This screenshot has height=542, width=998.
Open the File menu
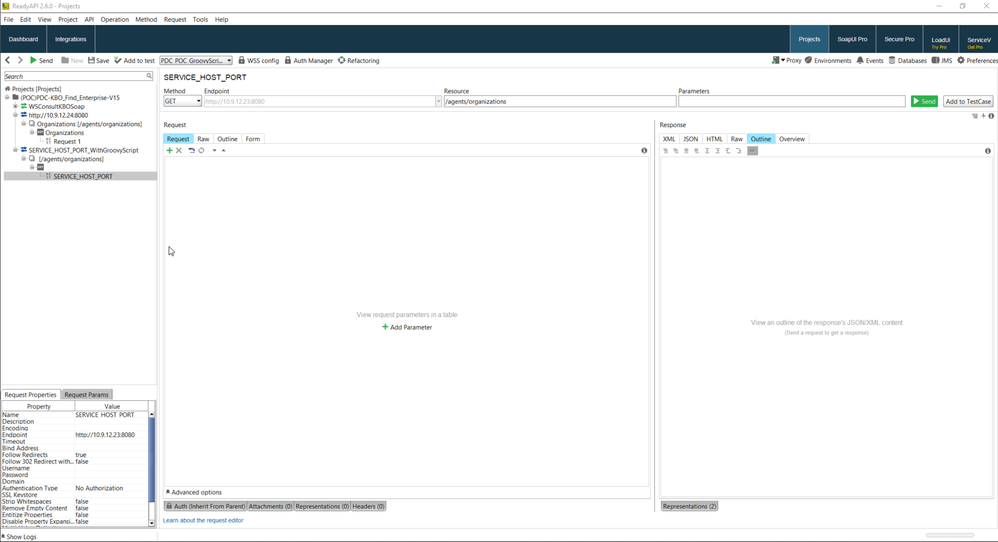click(8, 20)
